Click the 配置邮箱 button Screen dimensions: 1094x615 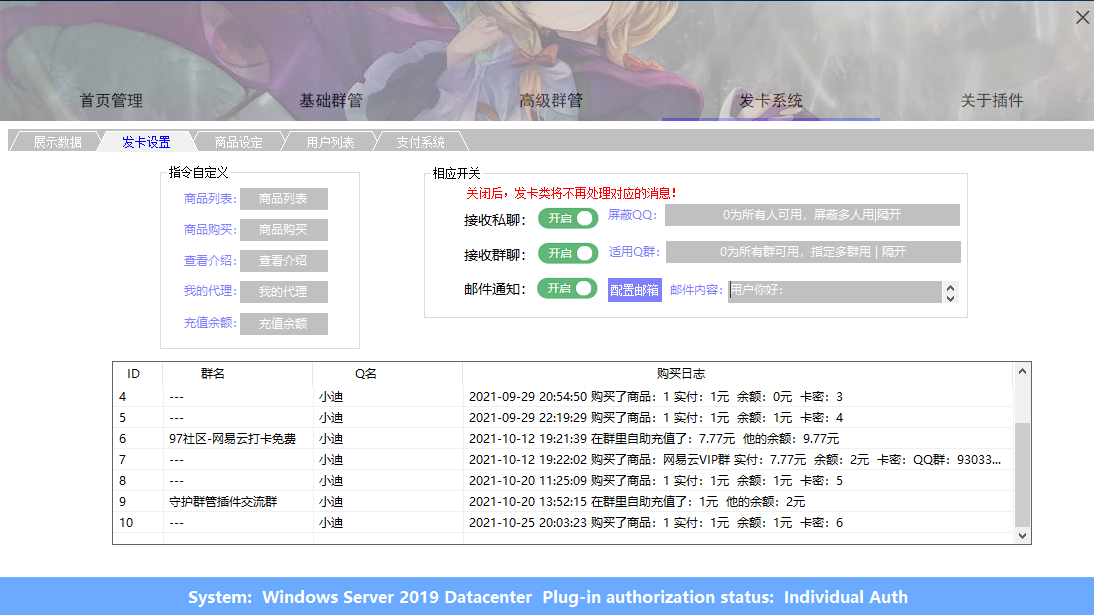pyautogui.click(x=634, y=290)
